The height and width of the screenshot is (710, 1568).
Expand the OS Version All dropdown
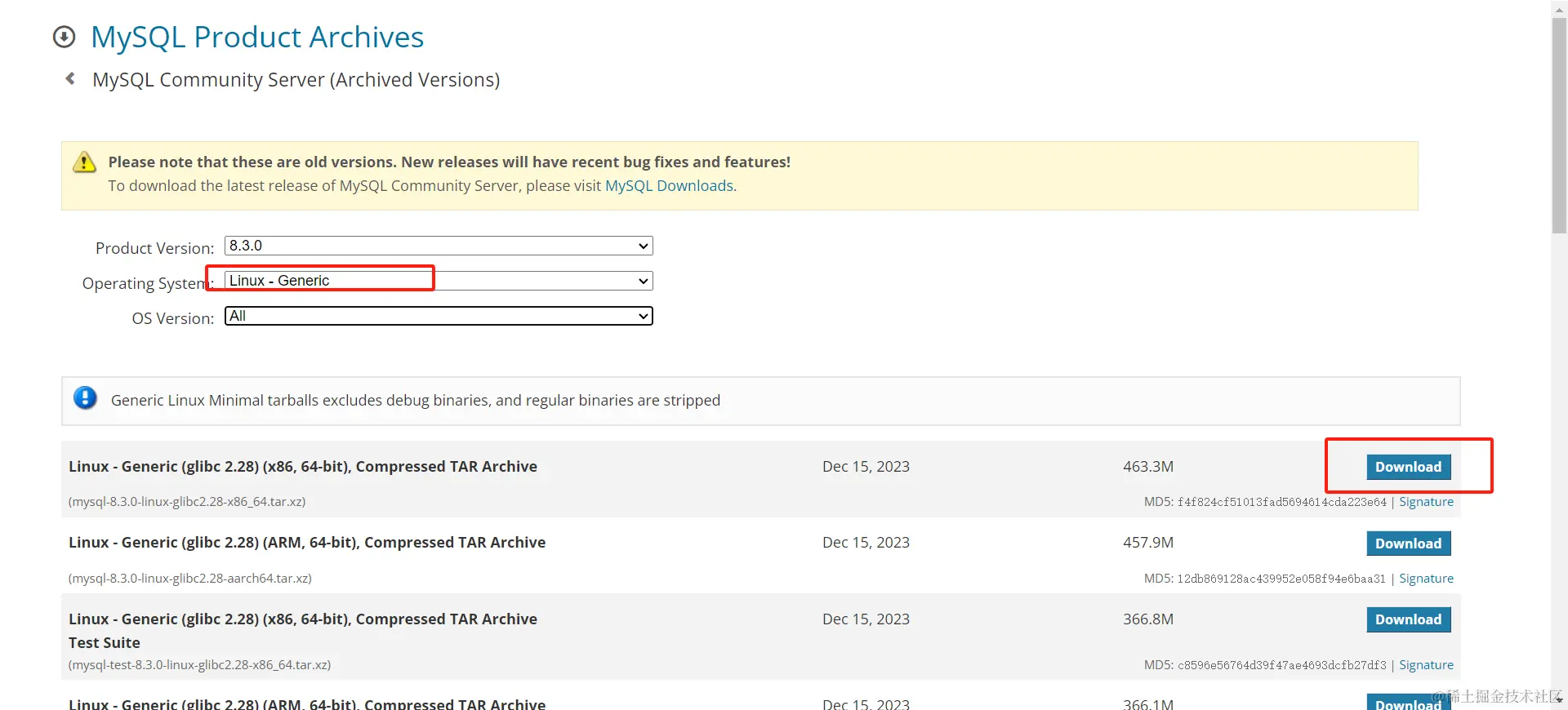[x=439, y=316]
